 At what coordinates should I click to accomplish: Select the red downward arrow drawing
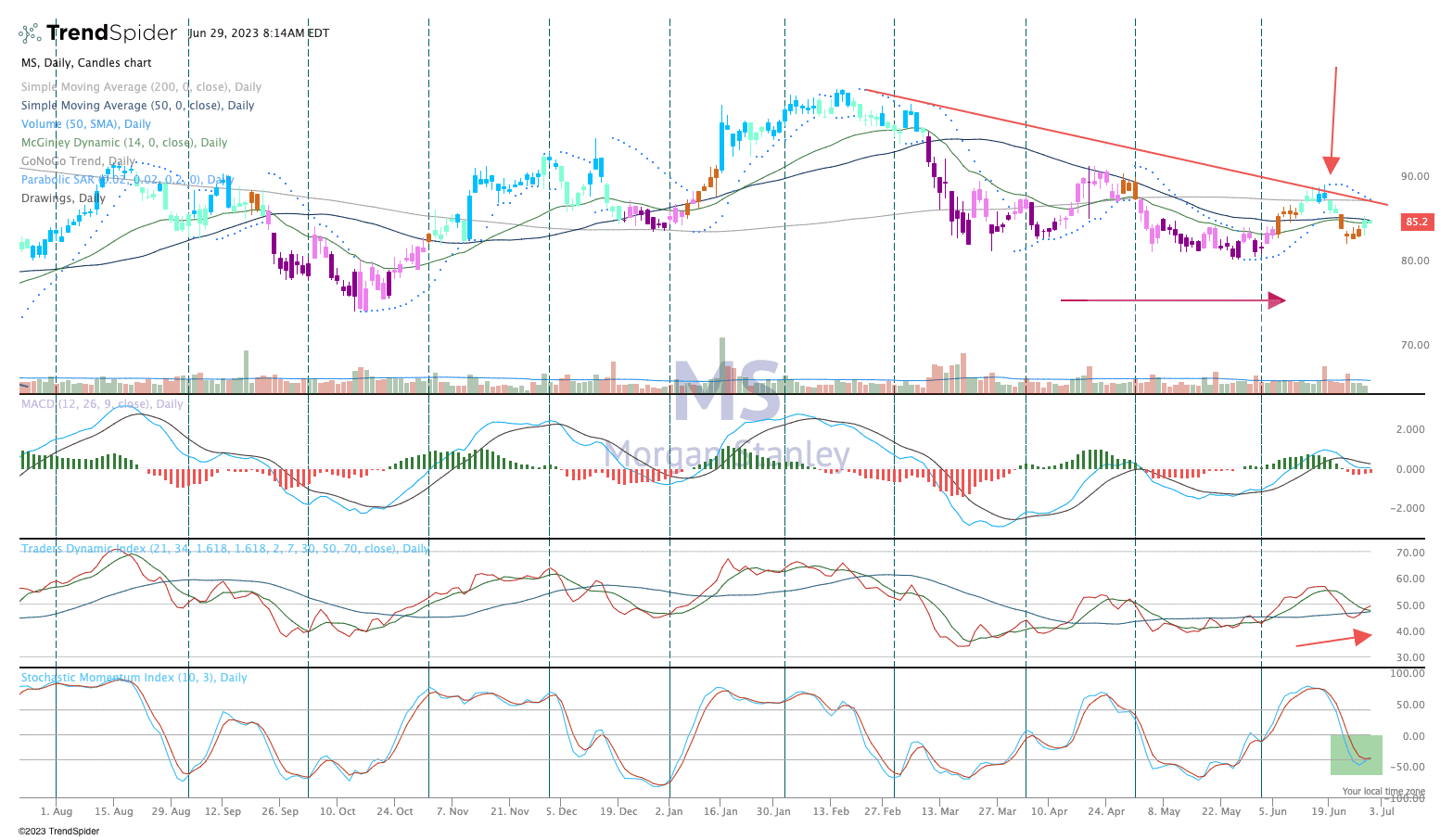tap(1333, 121)
